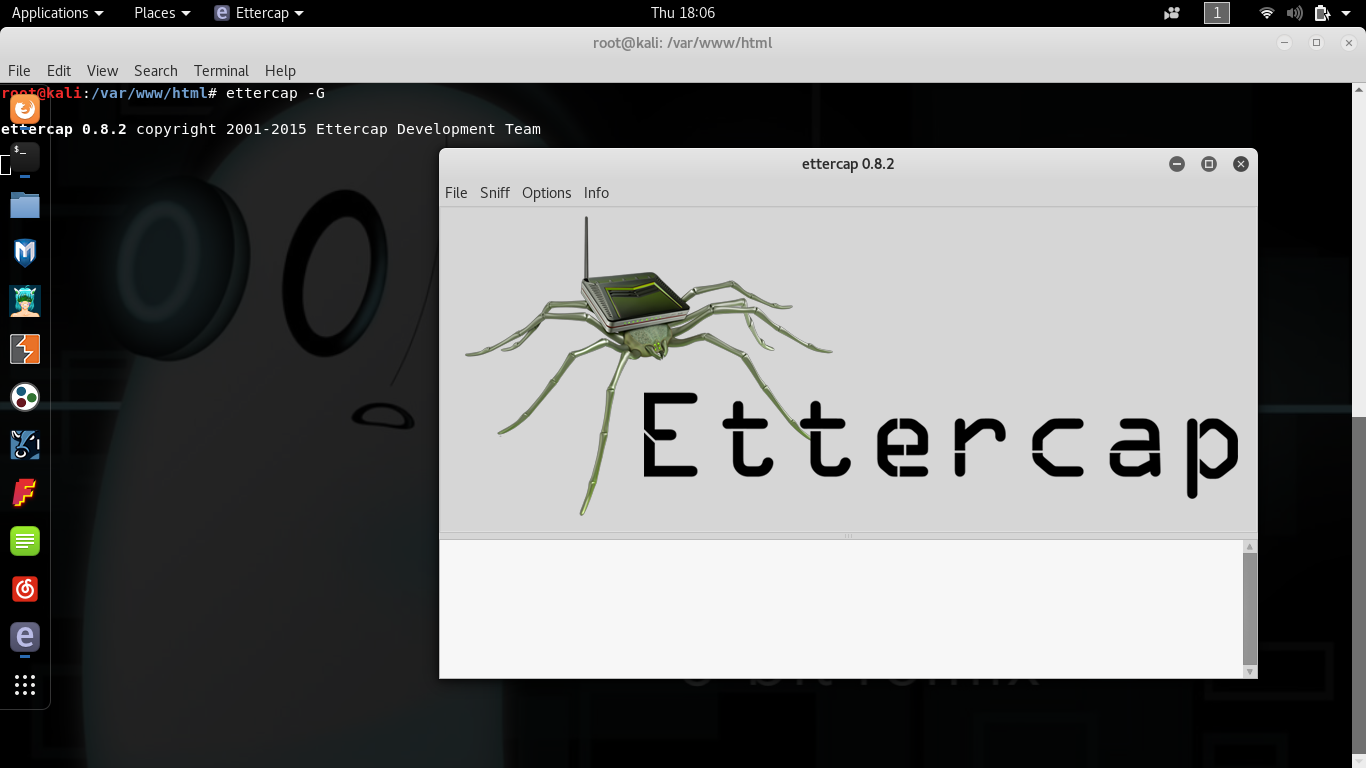This screenshot has height=768, width=1366.
Task: Open the Options menu in Ettercap
Action: pos(546,193)
